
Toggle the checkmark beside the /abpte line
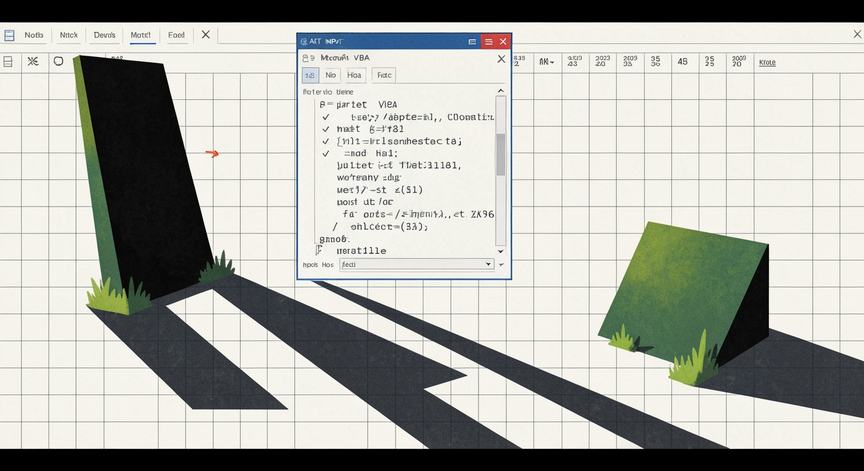click(x=326, y=117)
